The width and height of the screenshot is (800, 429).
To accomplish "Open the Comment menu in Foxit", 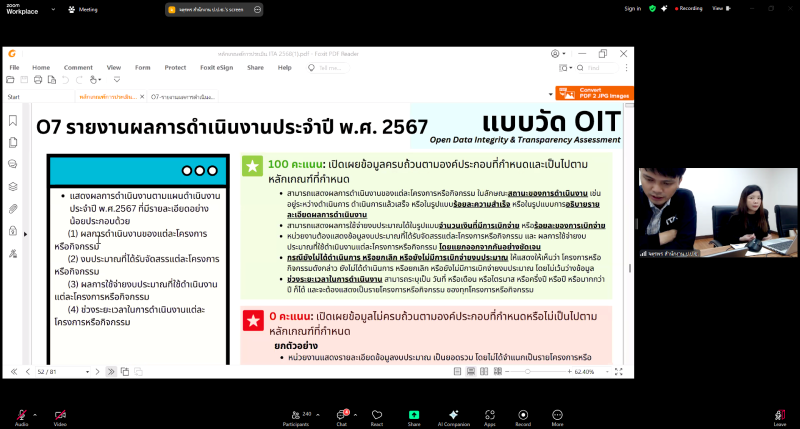I will pos(76,67).
